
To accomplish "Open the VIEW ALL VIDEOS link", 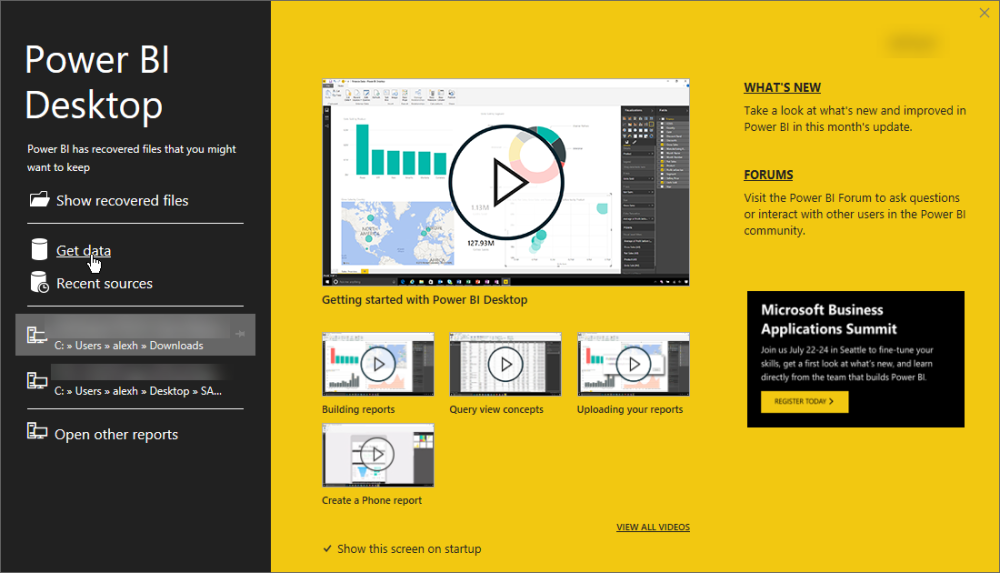I will 653,527.
